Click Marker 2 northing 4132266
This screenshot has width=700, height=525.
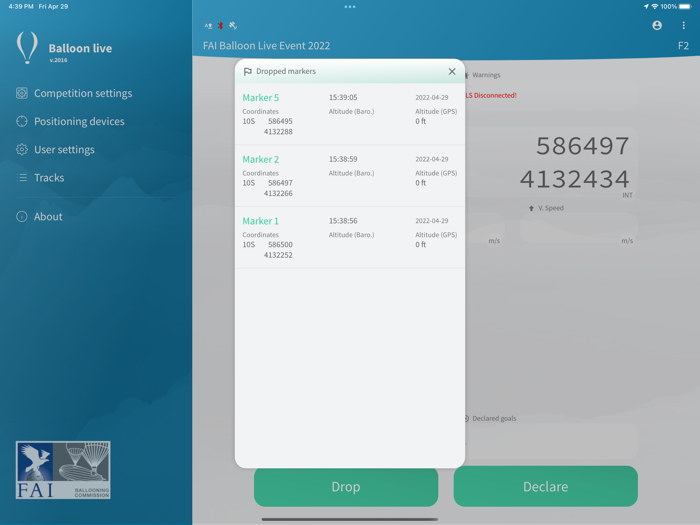(278, 193)
